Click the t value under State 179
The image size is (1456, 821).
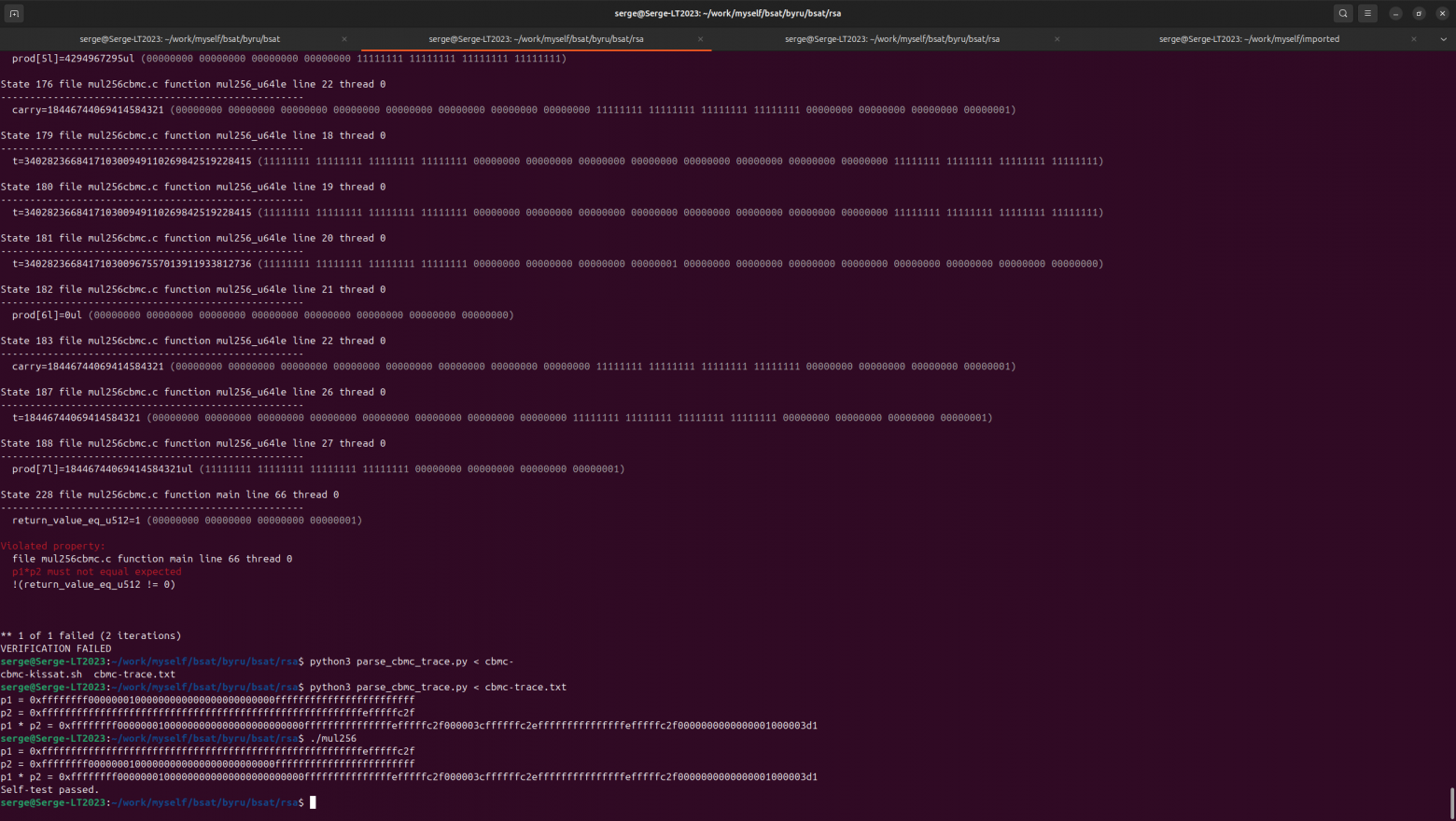point(558,161)
